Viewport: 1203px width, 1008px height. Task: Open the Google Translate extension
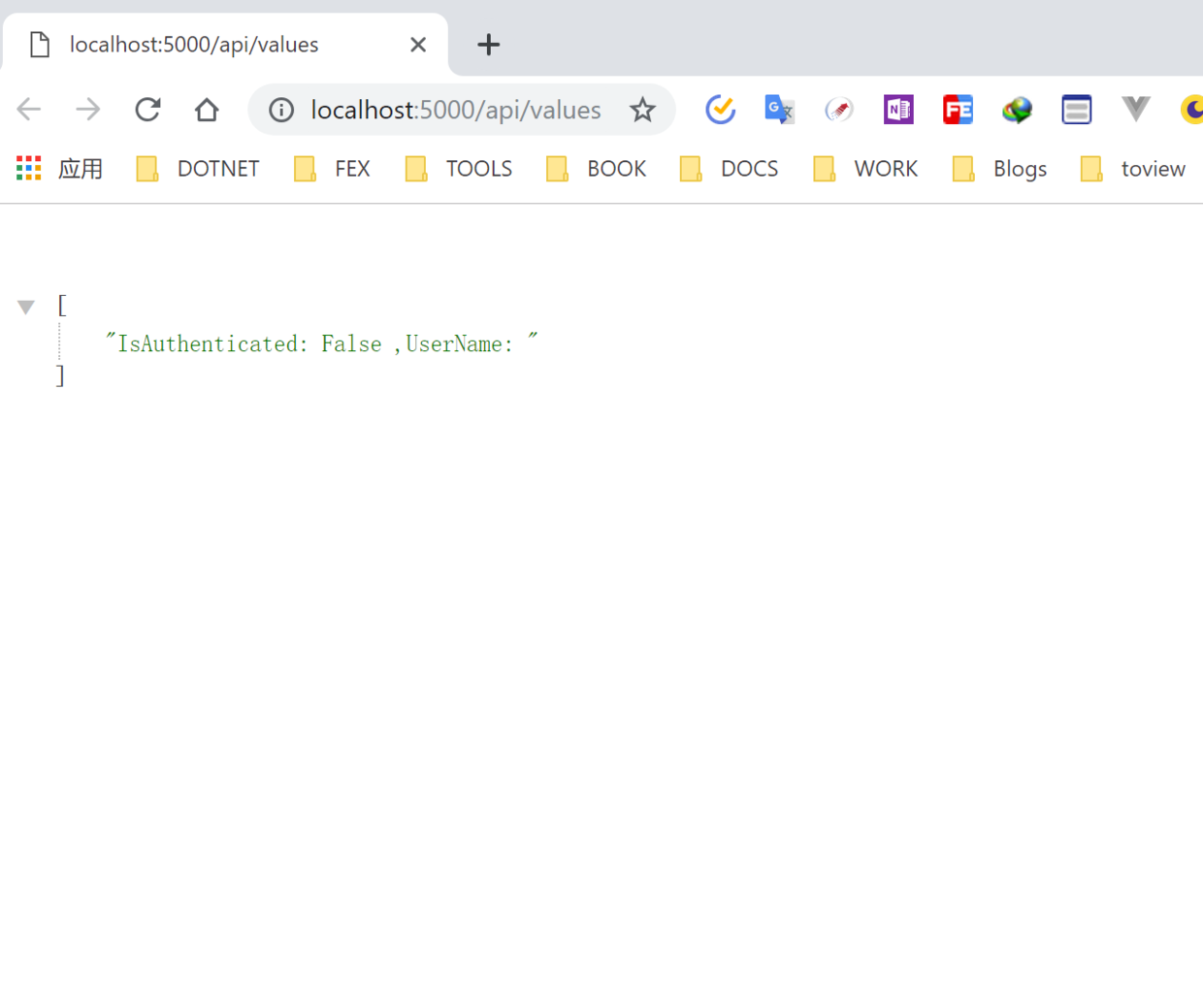779,110
